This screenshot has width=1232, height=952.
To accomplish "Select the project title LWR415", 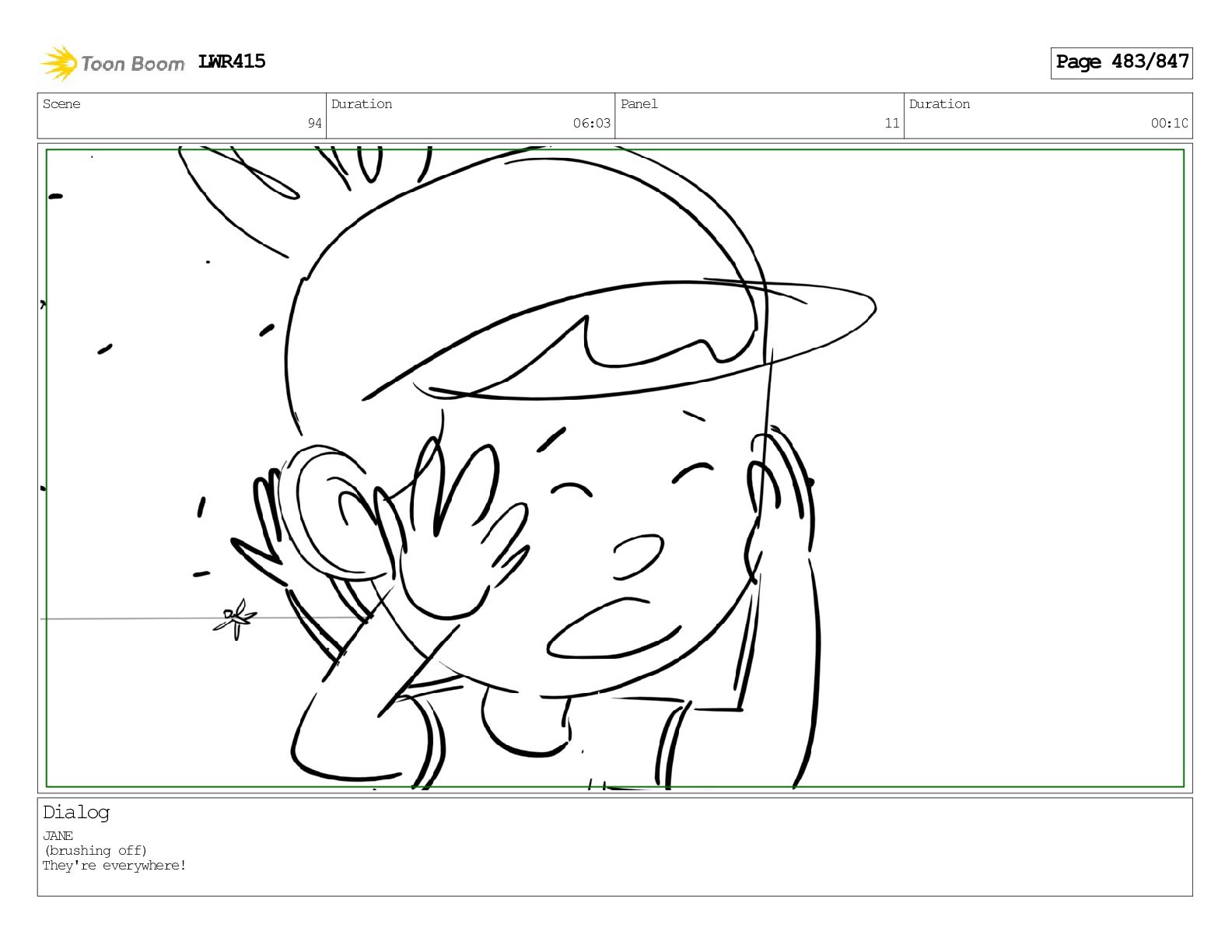I will 232,61.
